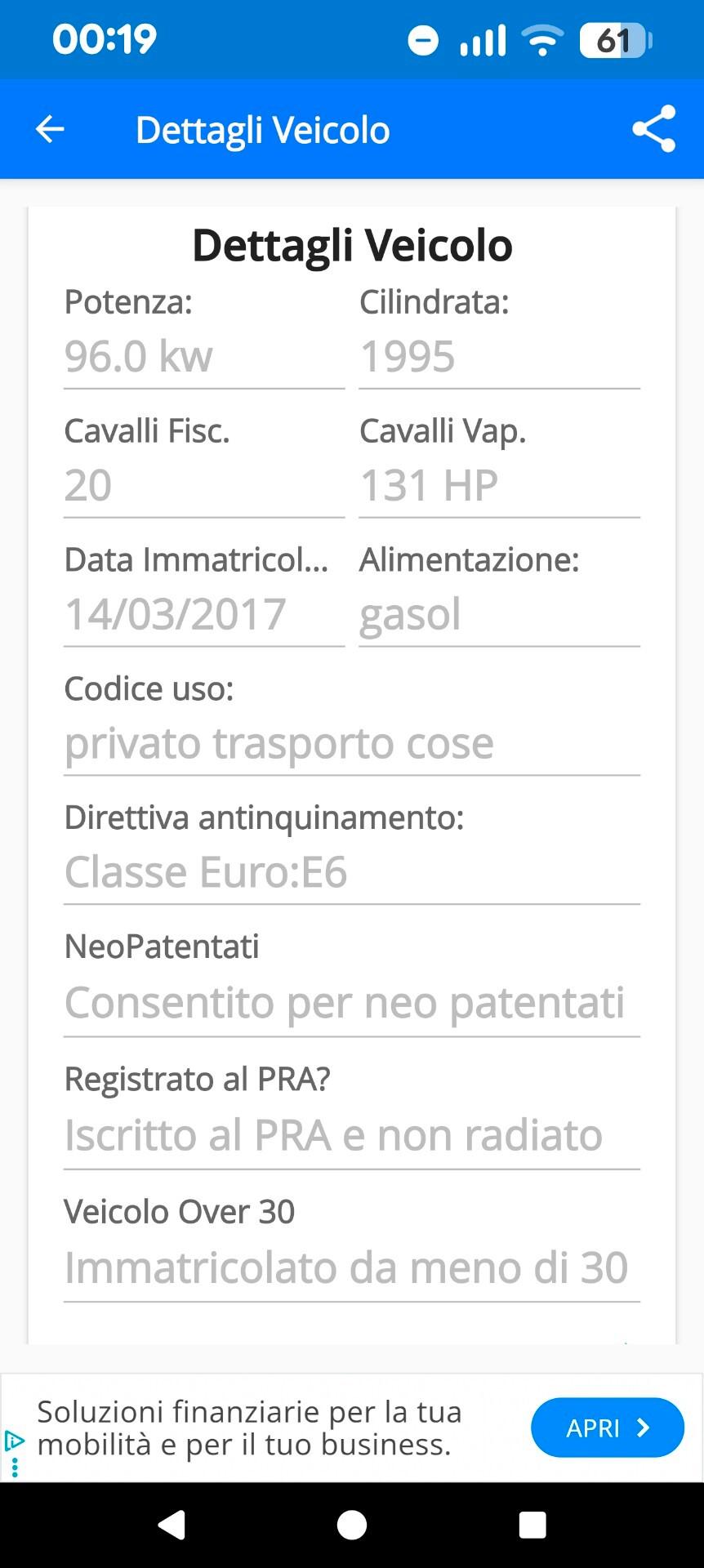This screenshot has width=704, height=1568.
Task: Tap the registration date 14/03/2017 field
Action: pos(204,614)
